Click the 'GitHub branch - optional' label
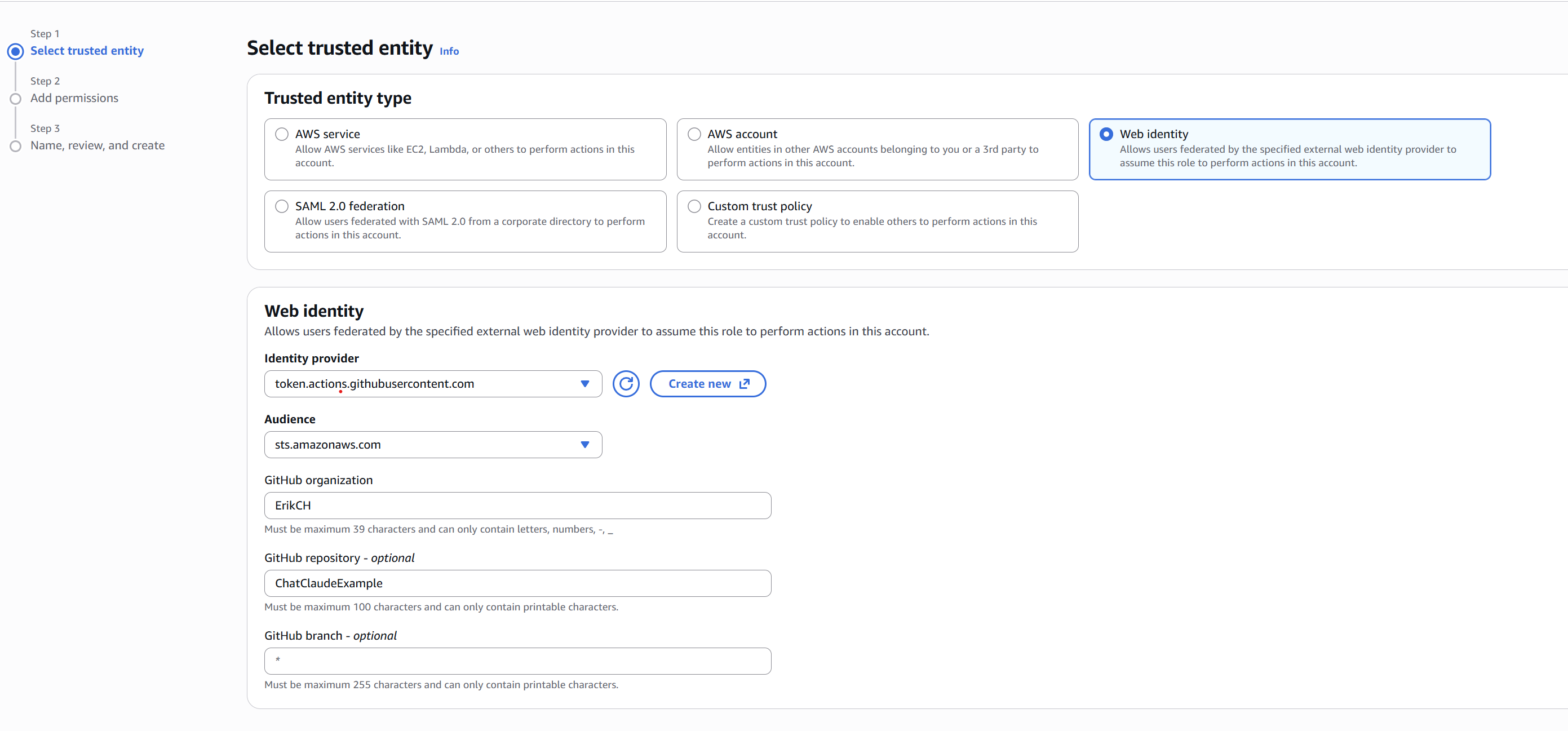Screen dimensions: 1568x731 pos(330,635)
